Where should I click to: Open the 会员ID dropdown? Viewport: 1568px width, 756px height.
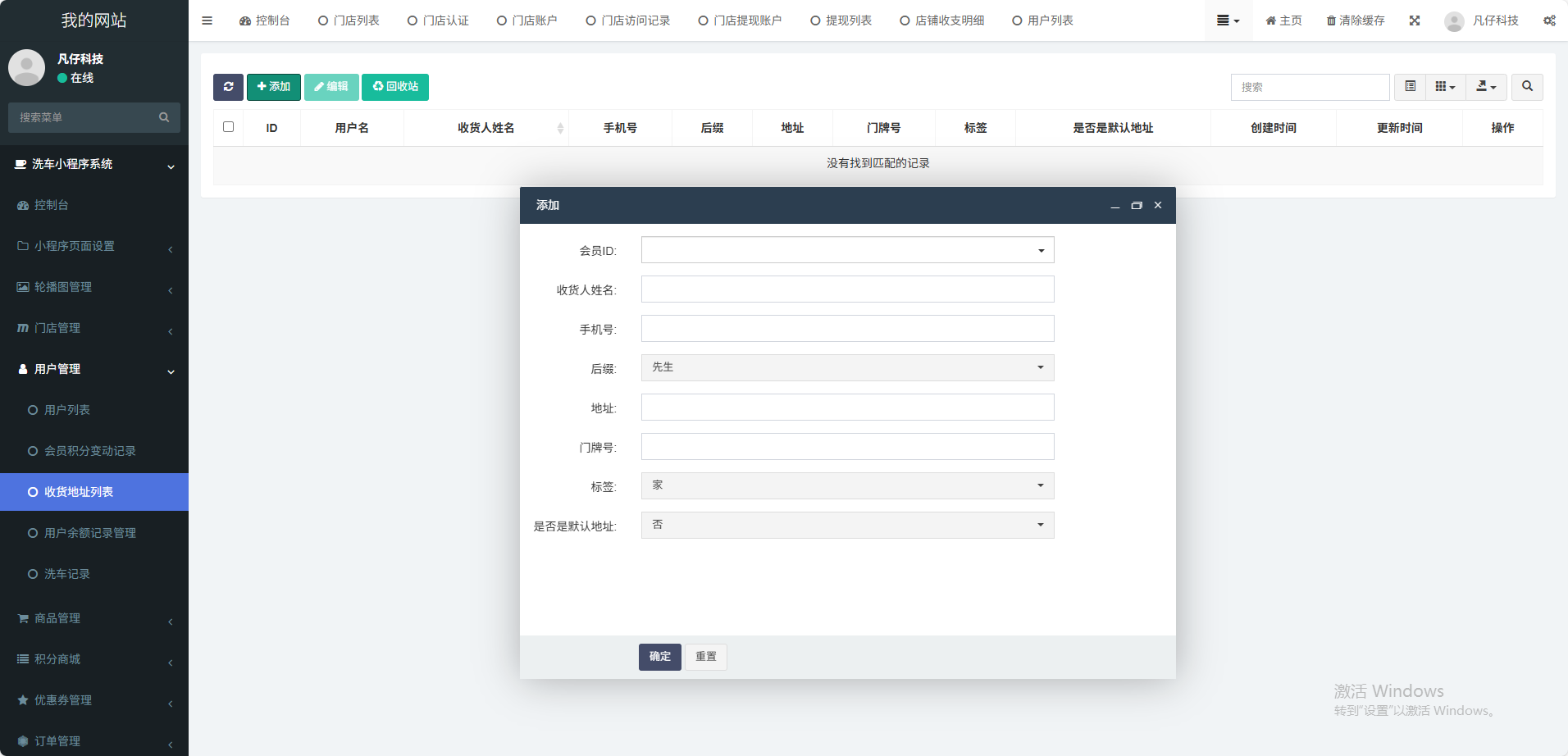[x=847, y=250]
